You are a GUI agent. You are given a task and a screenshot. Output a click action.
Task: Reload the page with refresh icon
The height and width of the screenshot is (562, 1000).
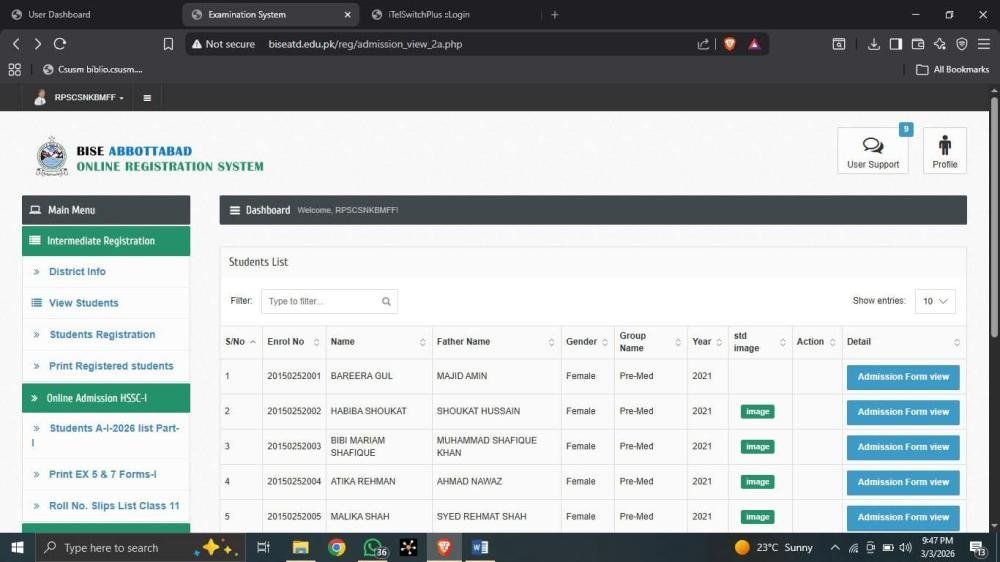(60, 44)
